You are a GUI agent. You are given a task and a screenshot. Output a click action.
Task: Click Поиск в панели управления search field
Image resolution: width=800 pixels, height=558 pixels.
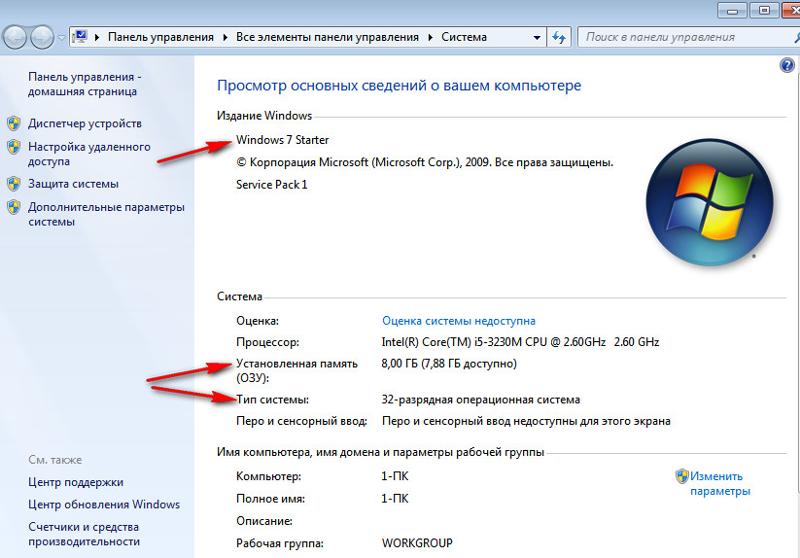click(684, 37)
